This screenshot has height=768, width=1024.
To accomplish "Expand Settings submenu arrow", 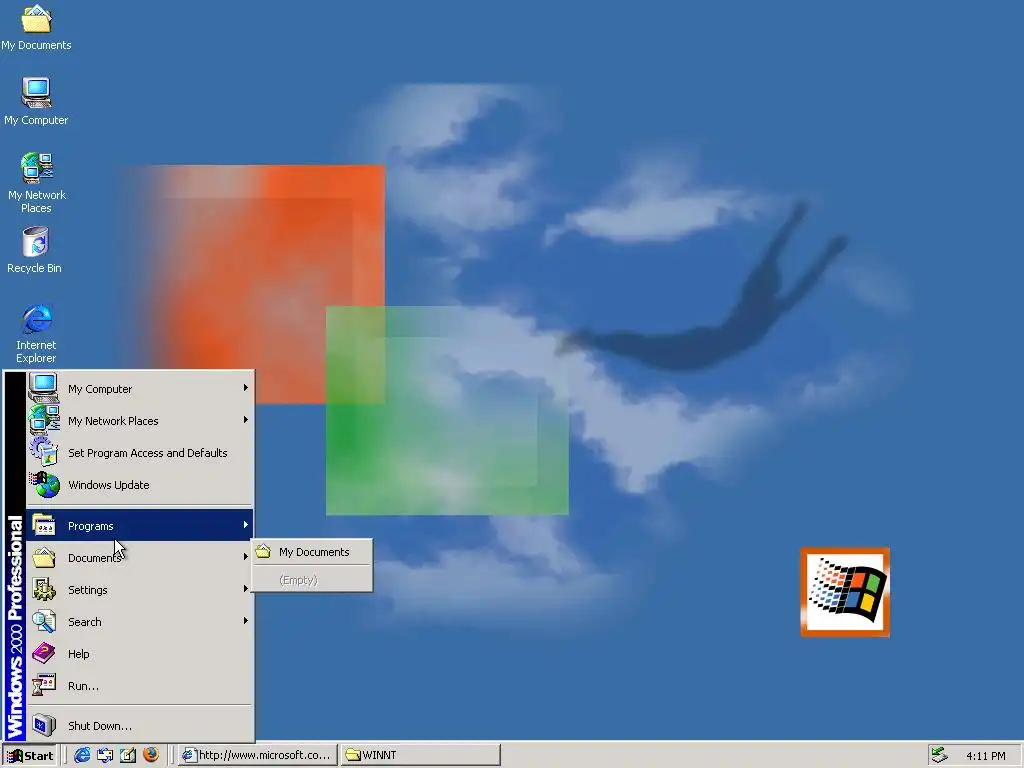I will point(246,589).
